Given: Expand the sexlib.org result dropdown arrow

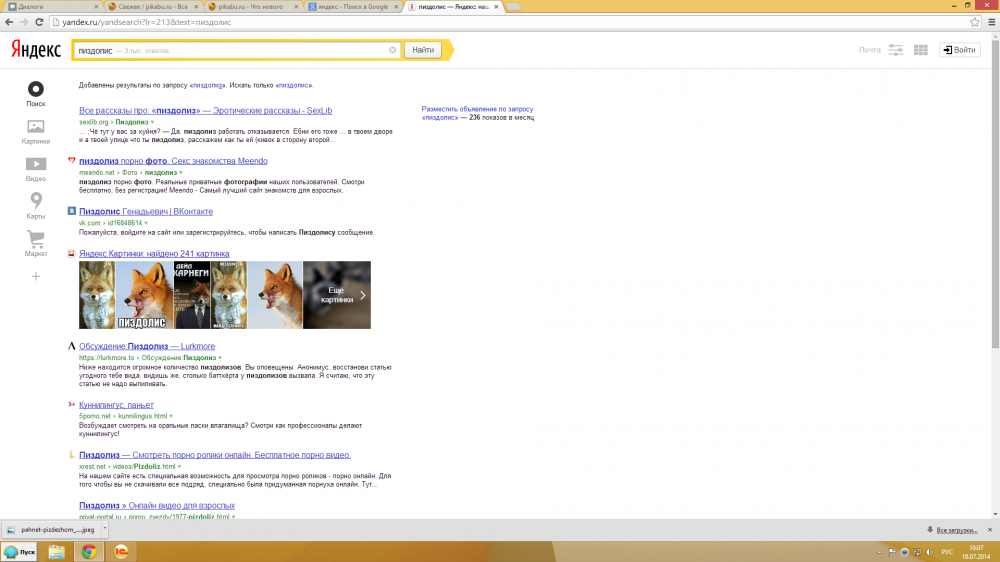Looking at the screenshot, I should pos(152,122).
